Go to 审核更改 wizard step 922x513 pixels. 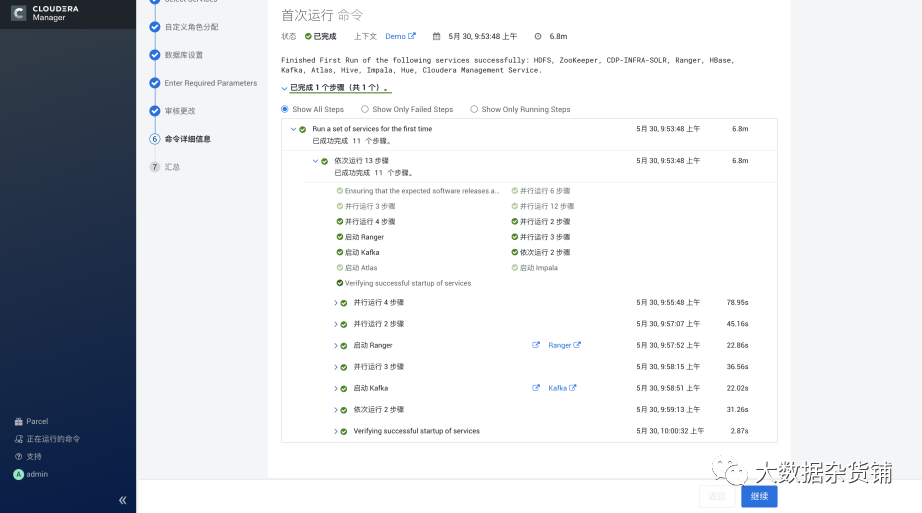[x=180, y=111]
